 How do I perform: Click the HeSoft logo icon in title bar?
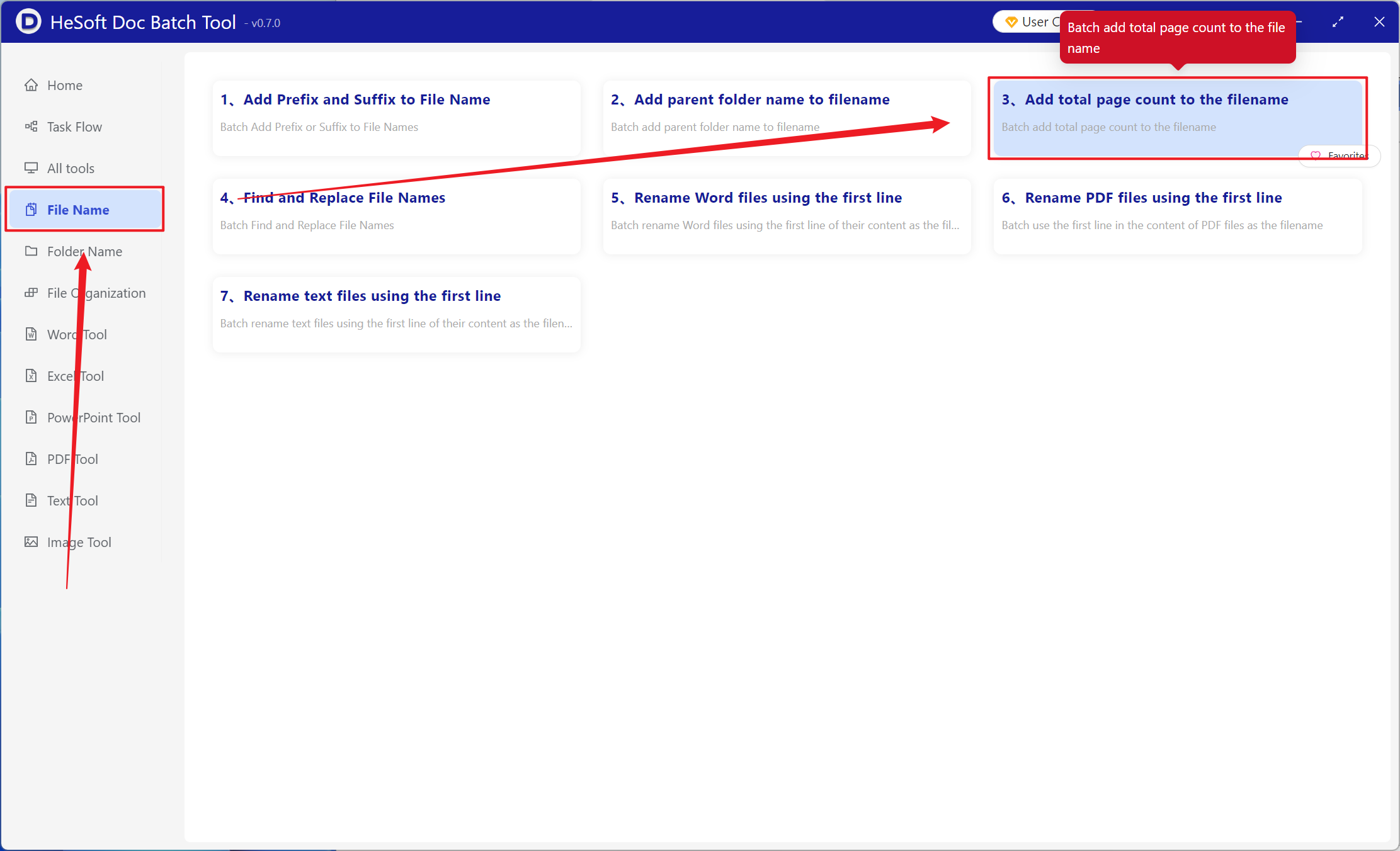(x=28, y=21)
